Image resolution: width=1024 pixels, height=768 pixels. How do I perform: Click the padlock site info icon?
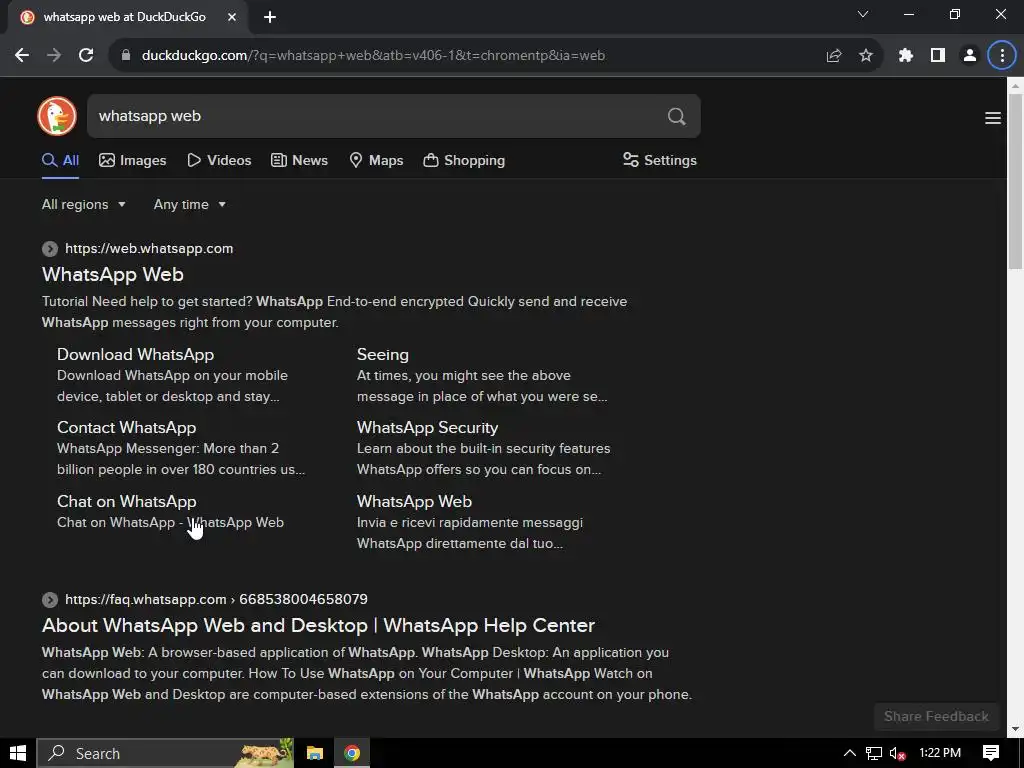click(x=126, y=56)
